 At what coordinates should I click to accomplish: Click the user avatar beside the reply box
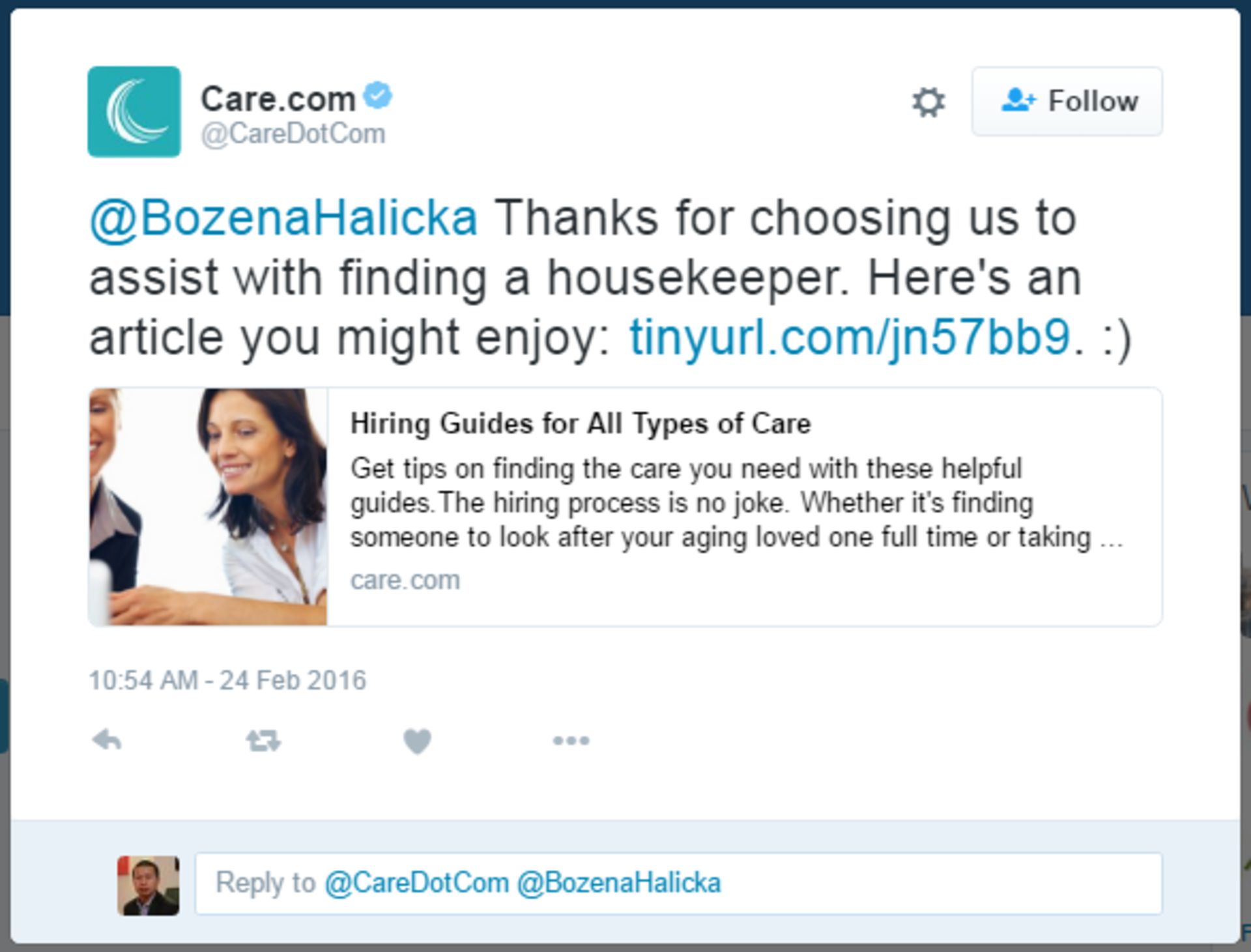(149, 886)
